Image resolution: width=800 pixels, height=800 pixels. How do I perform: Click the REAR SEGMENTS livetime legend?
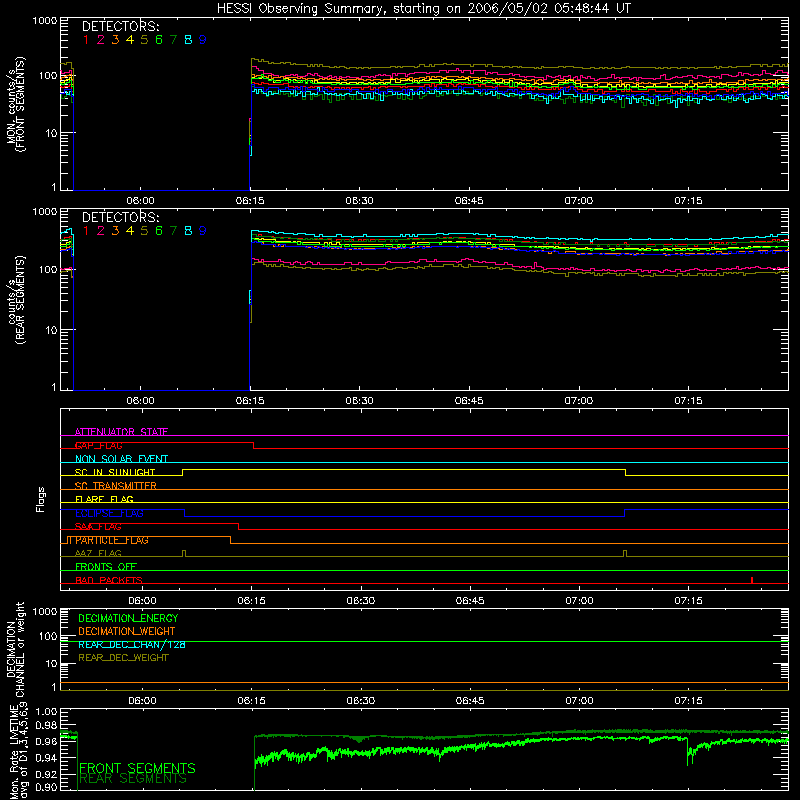pos(133,779)
